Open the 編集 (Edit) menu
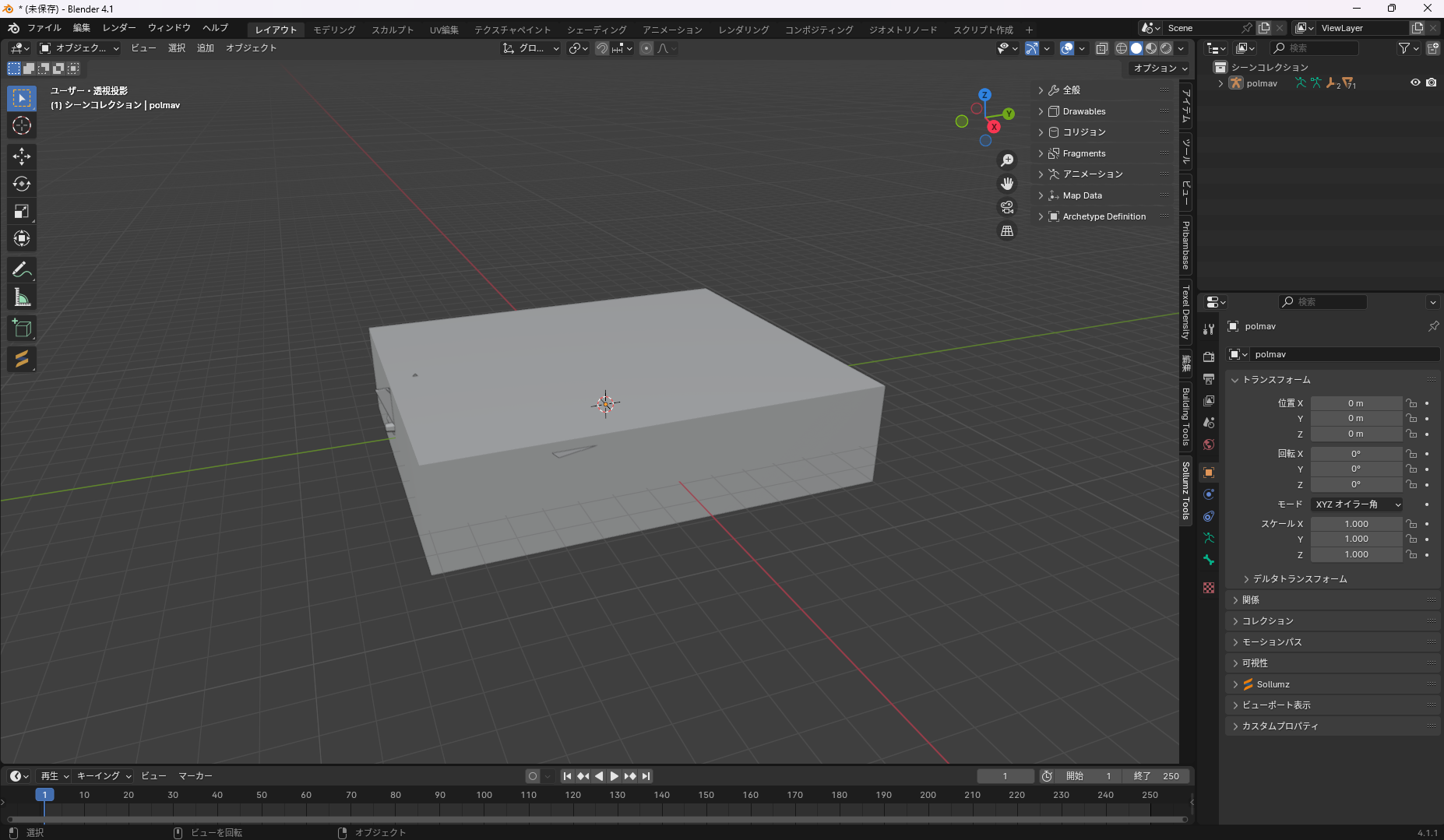Screen dimensions: 1444x840 [82, 28]
